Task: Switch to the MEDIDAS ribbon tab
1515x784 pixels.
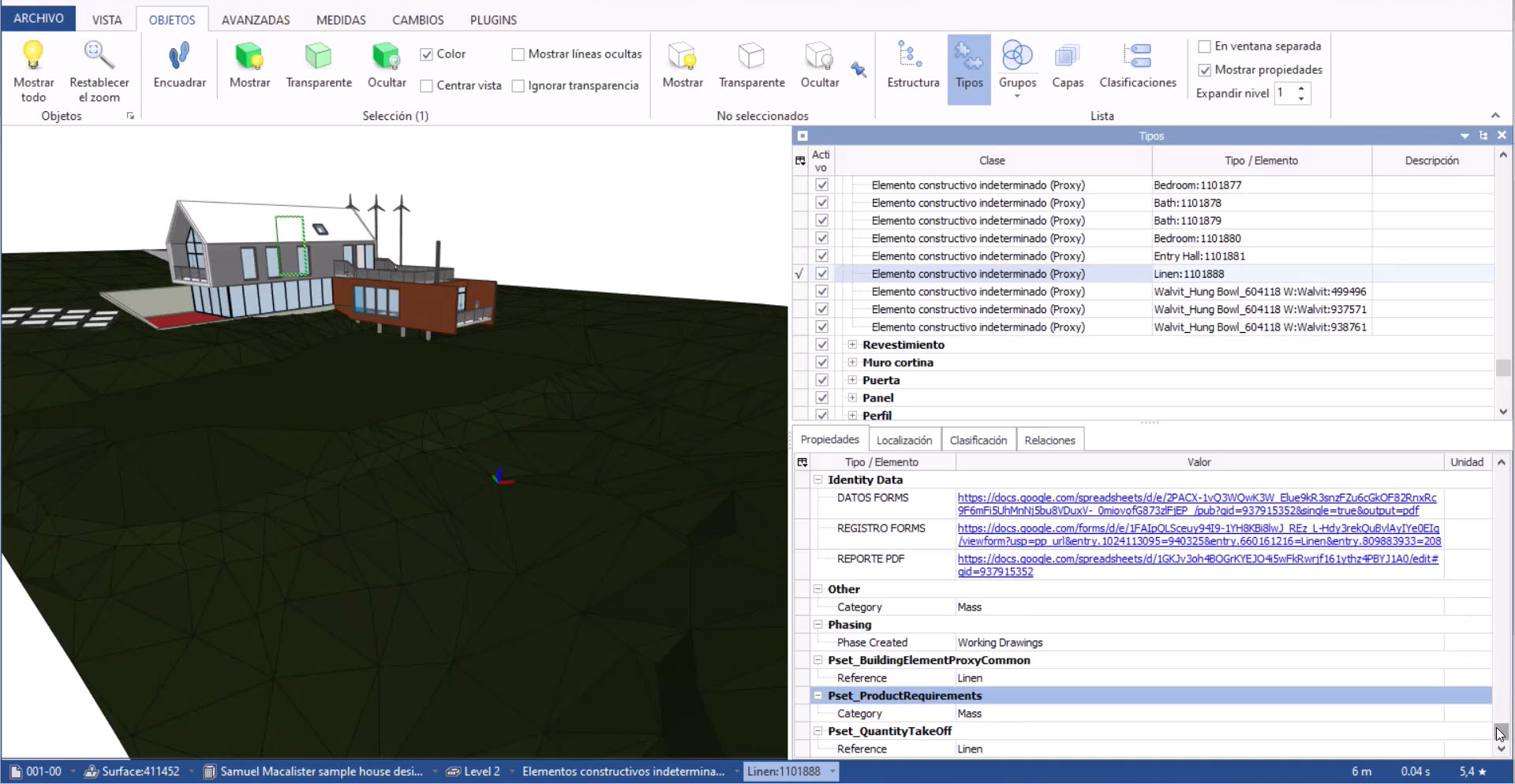Action: point(340,19)
